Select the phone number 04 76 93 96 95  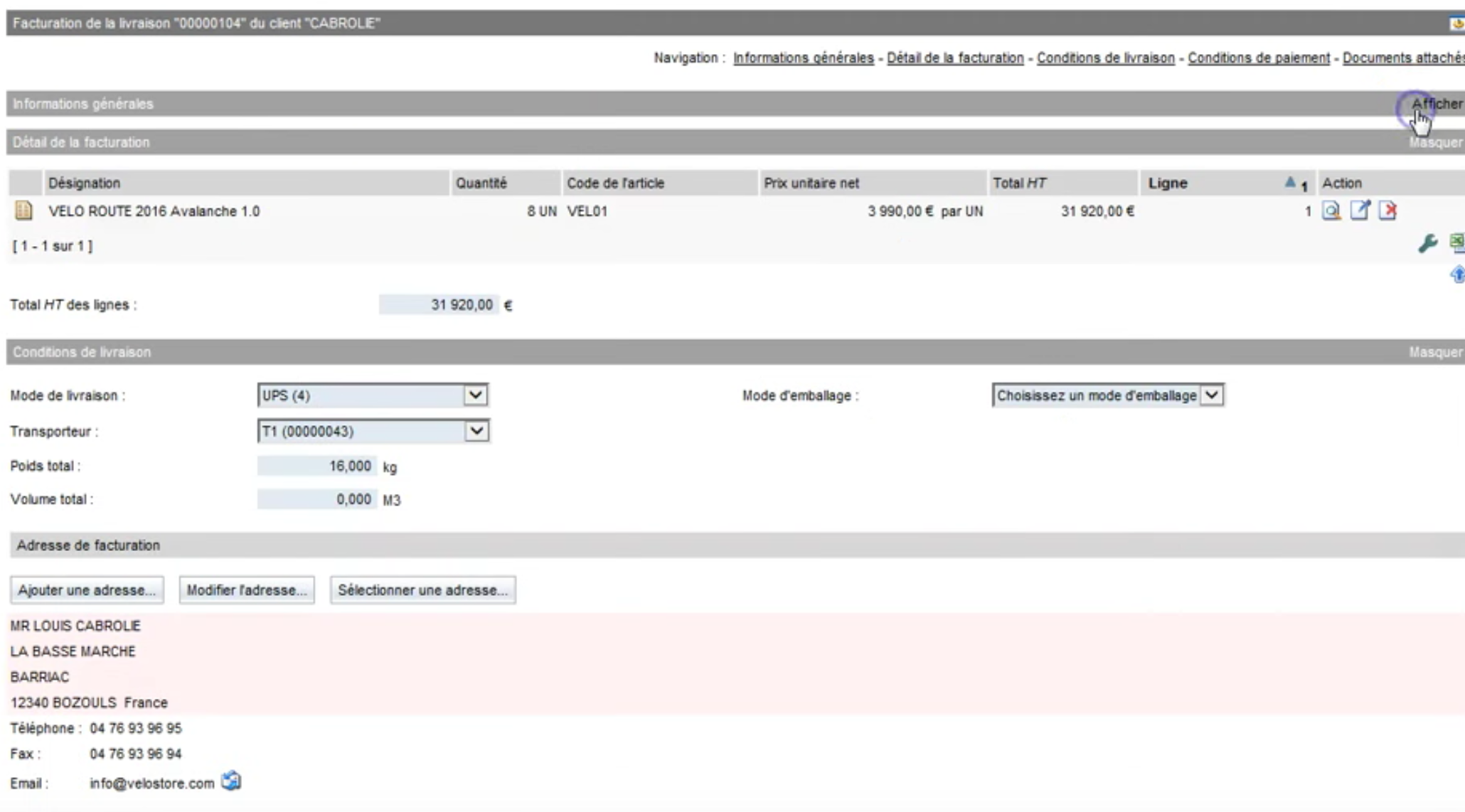135,728
